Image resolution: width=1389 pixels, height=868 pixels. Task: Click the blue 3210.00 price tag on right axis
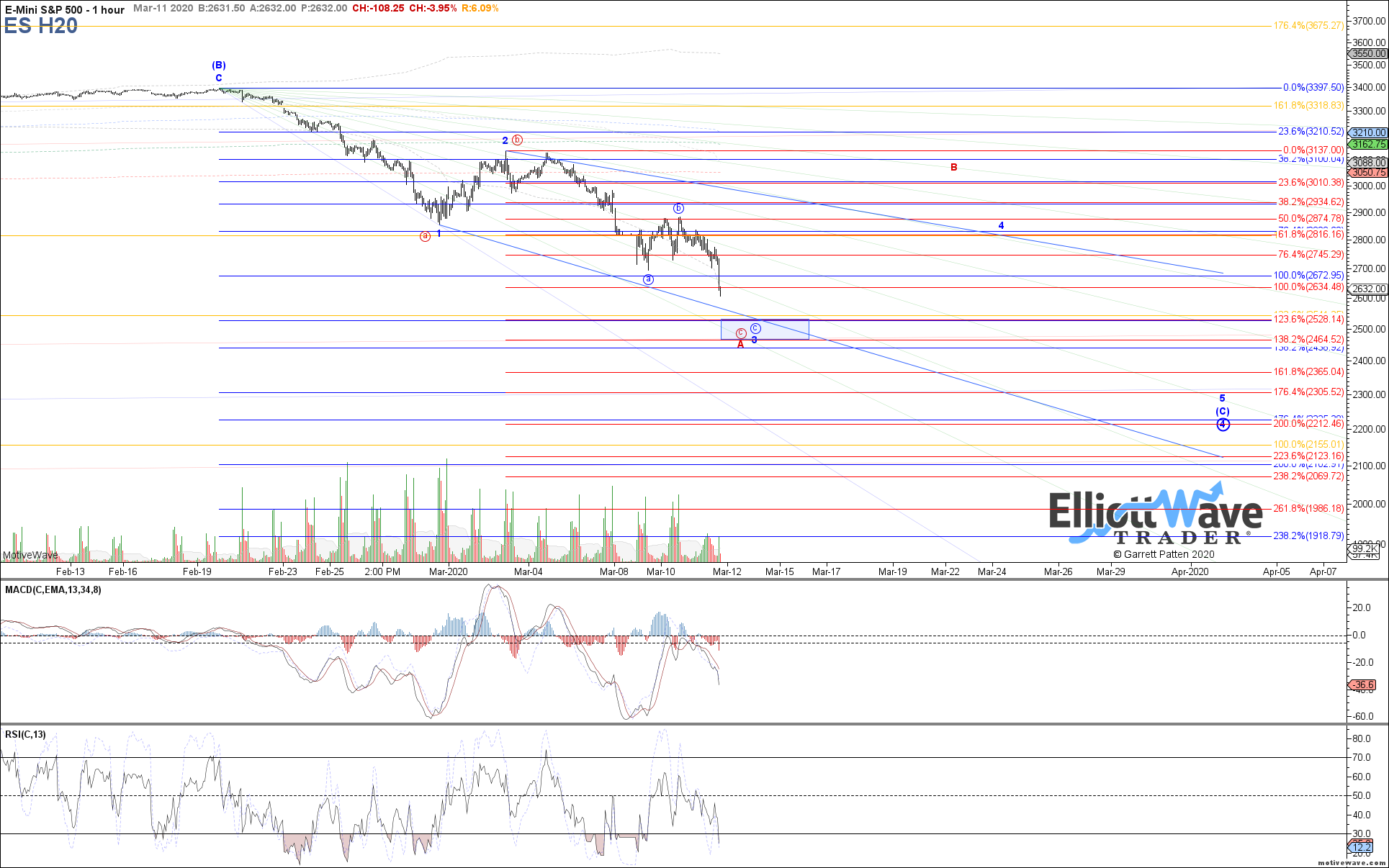point(1367,132)
